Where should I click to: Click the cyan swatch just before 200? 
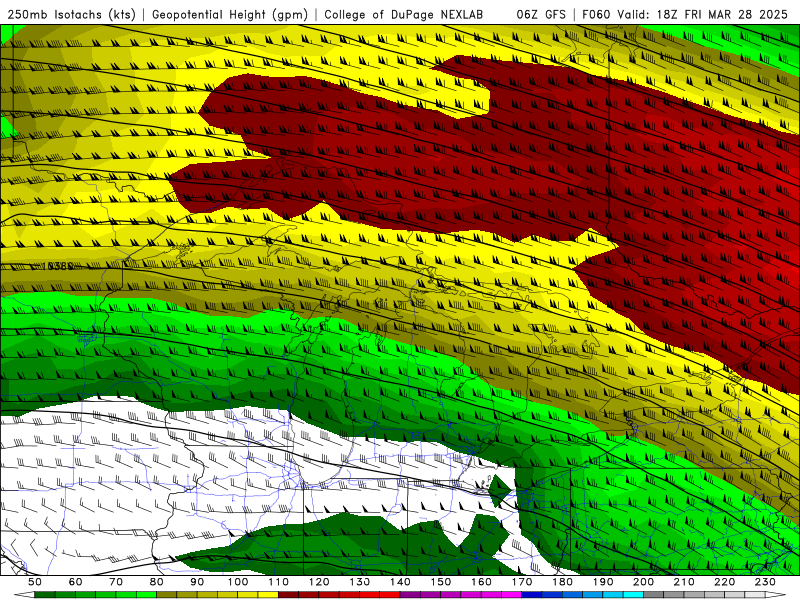(x=633, y=594)
